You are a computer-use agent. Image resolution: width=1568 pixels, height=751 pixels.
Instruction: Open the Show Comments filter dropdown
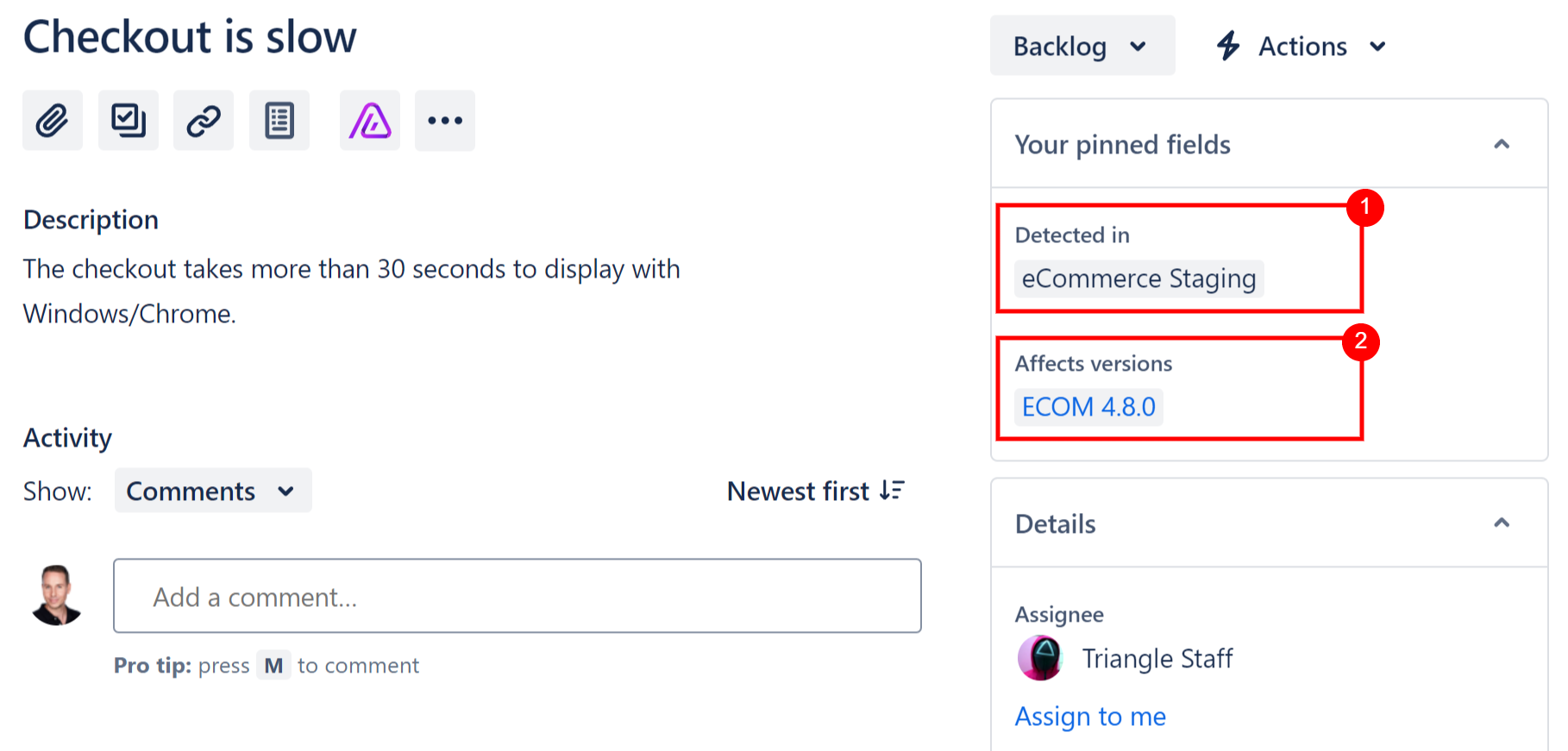tap(212, 491)
